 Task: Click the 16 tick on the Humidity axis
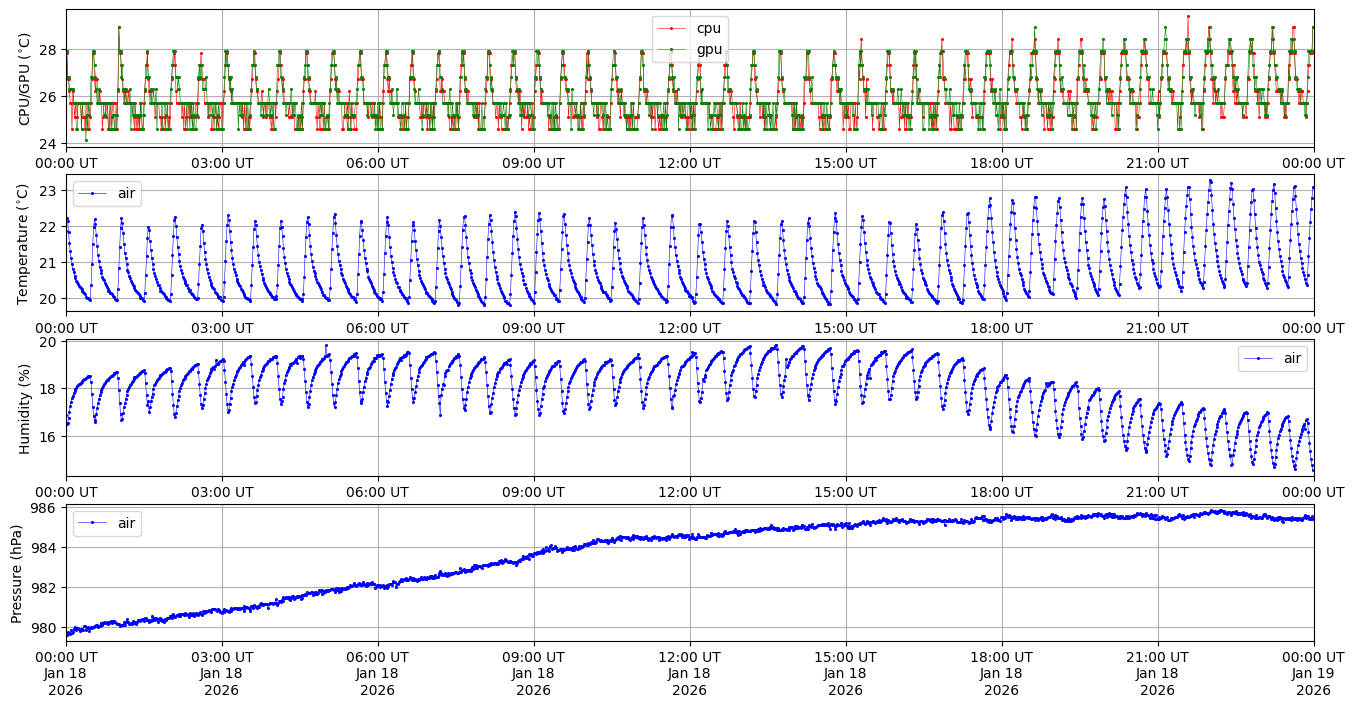pos(50,436)
